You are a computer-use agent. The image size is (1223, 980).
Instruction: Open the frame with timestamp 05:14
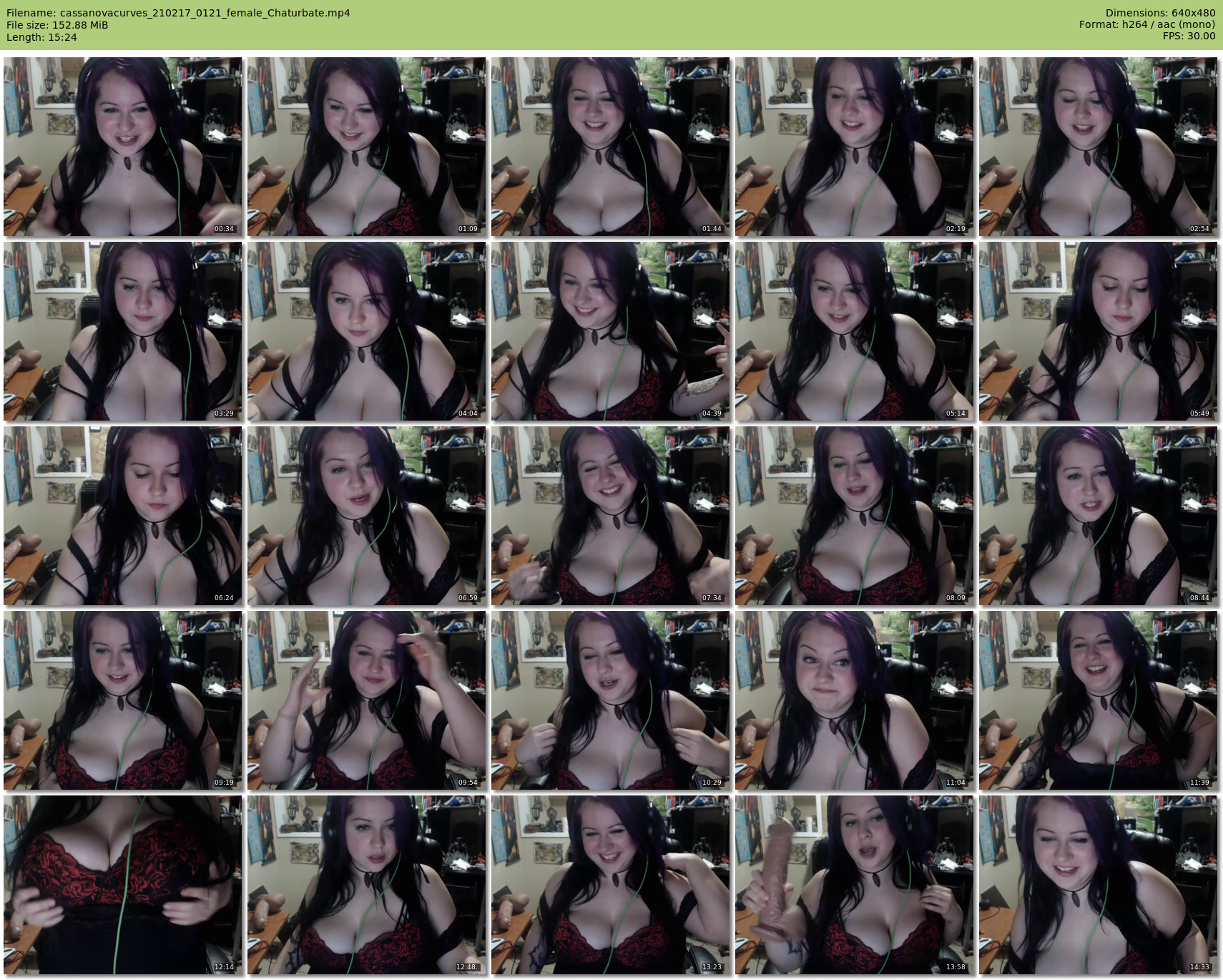(x=854, y=331)
